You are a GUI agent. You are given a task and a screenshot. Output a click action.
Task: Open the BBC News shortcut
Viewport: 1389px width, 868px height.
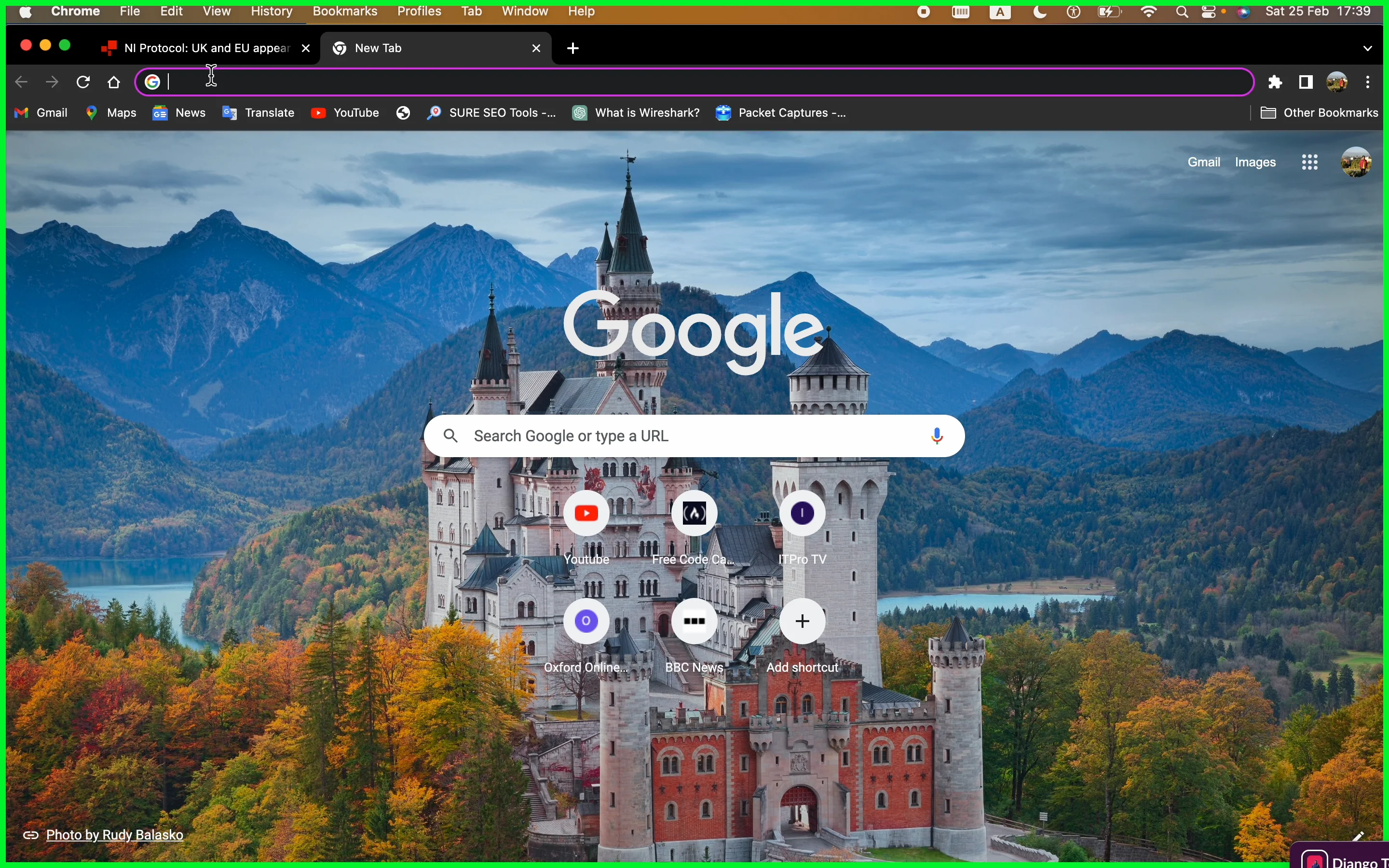694,622
